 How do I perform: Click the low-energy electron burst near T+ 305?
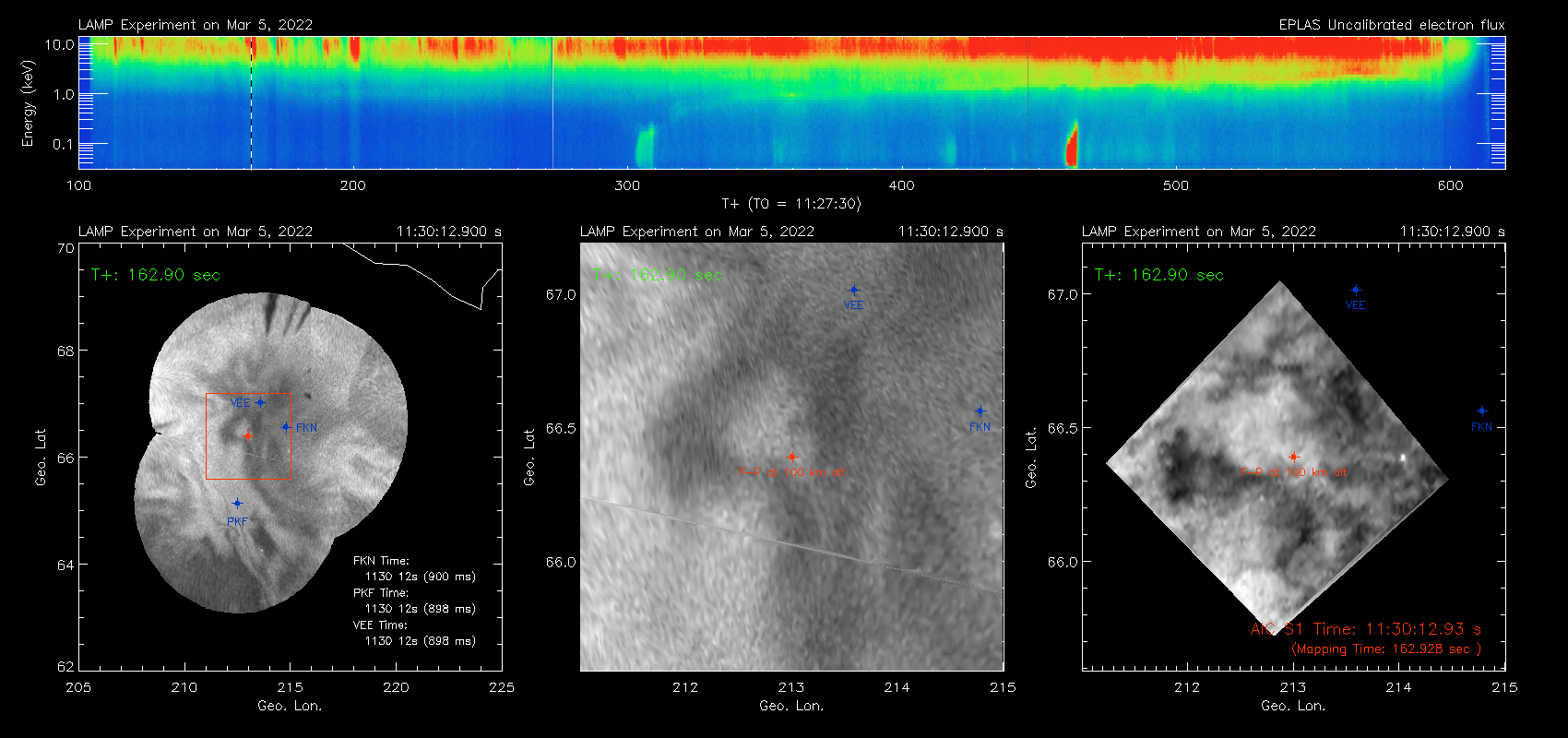[x=645, y=147]
